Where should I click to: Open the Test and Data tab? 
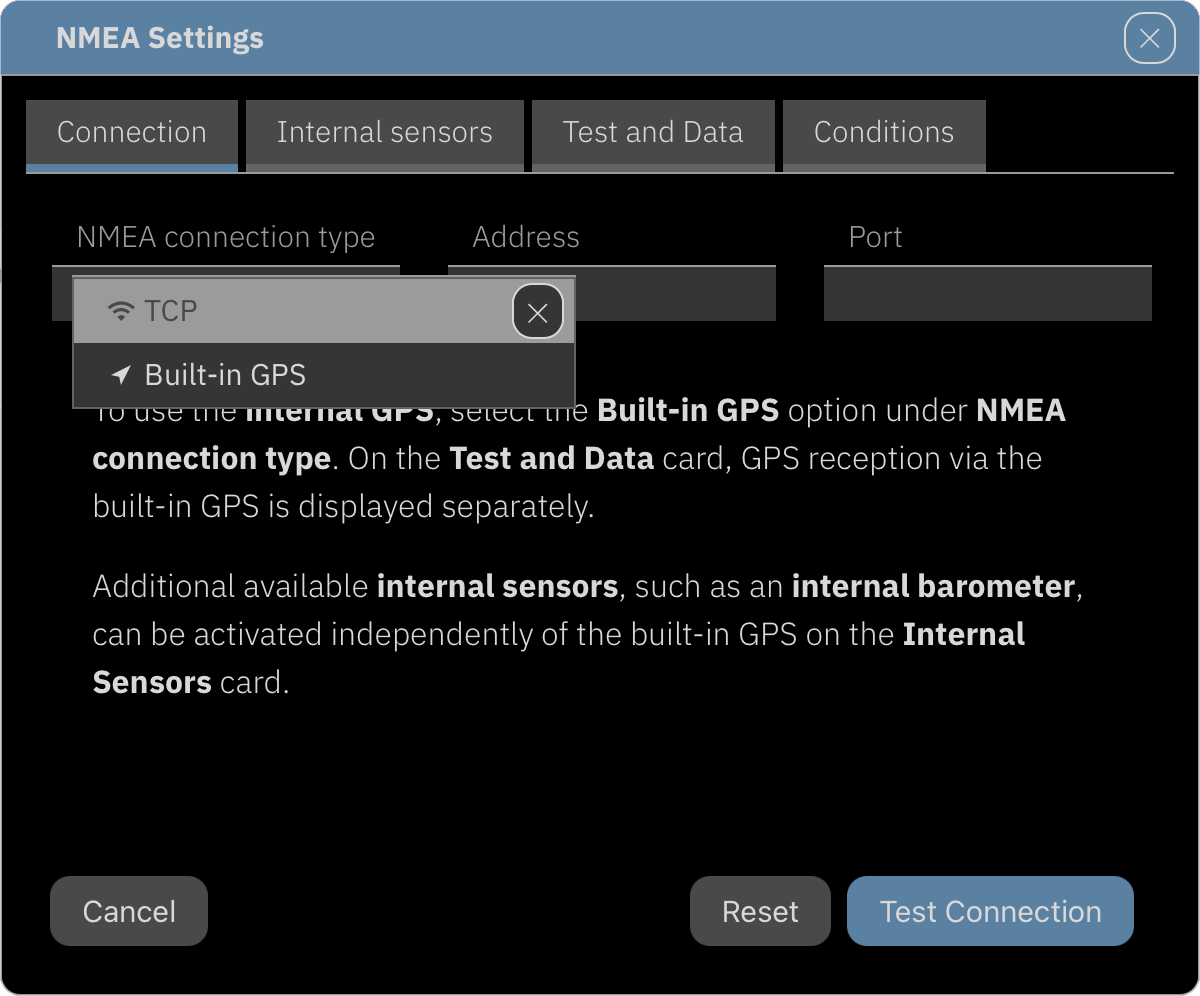pyautogui.click(x=653, y=131)
